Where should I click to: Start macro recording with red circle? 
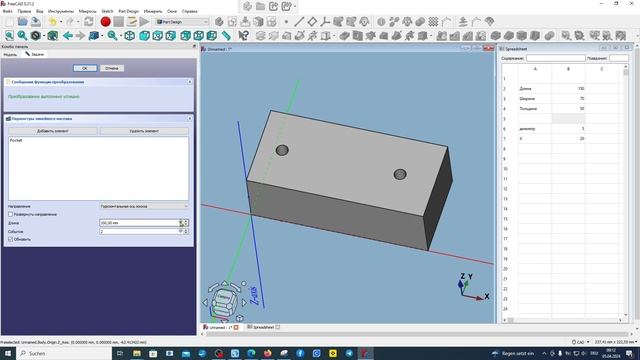coord(105,22)
